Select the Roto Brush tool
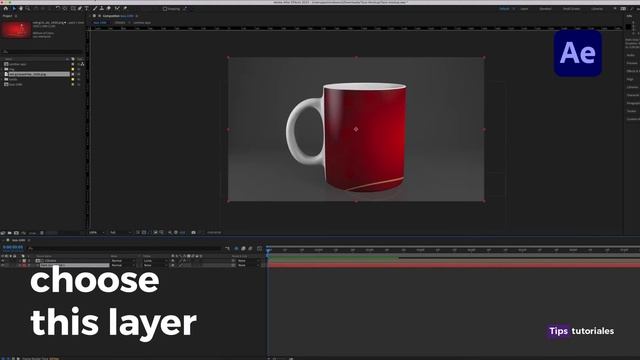This screenshot has width=640, height=360. 117,8
